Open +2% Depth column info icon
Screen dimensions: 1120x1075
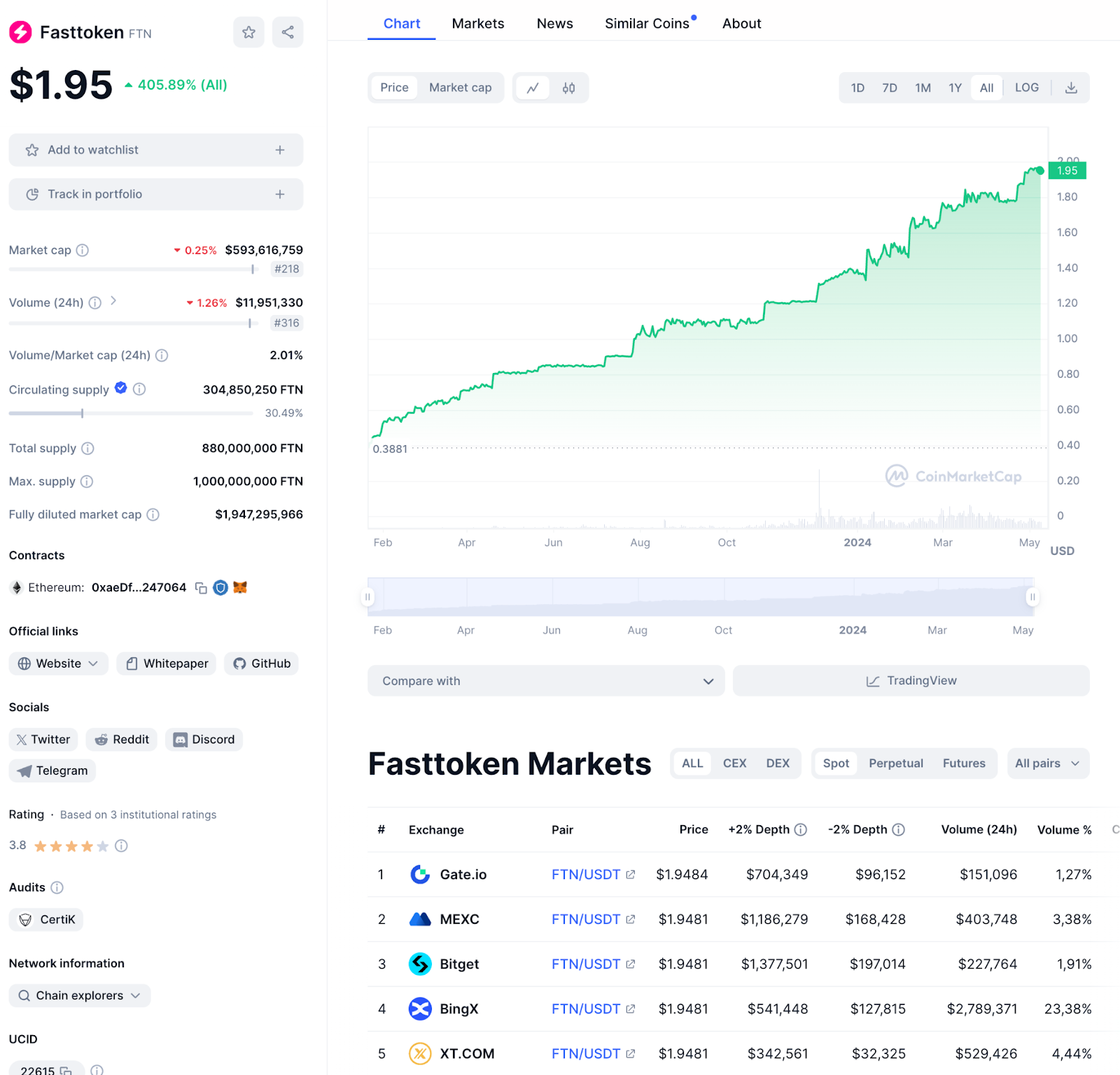point(801,829)
